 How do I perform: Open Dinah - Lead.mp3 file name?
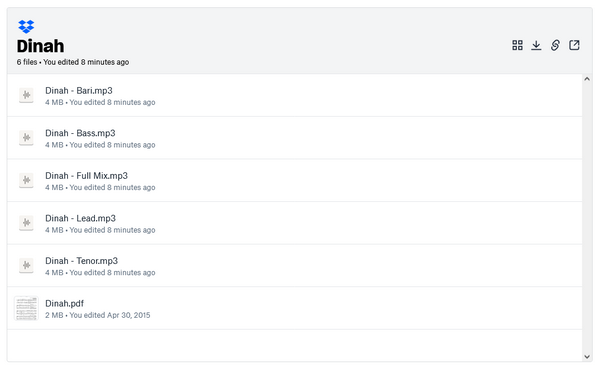click(80, 218)
